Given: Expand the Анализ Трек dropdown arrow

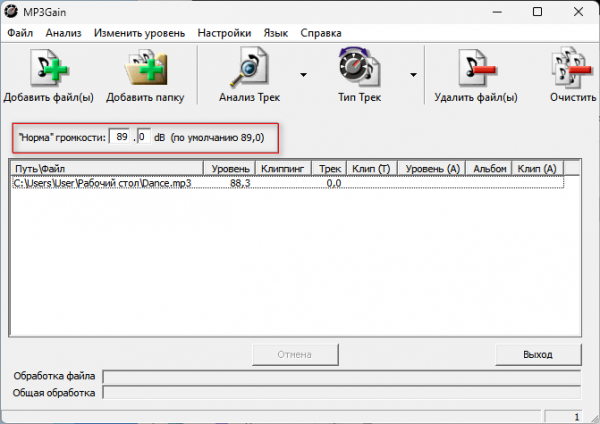Looking at the screenshot, I should tap(303, 75).
